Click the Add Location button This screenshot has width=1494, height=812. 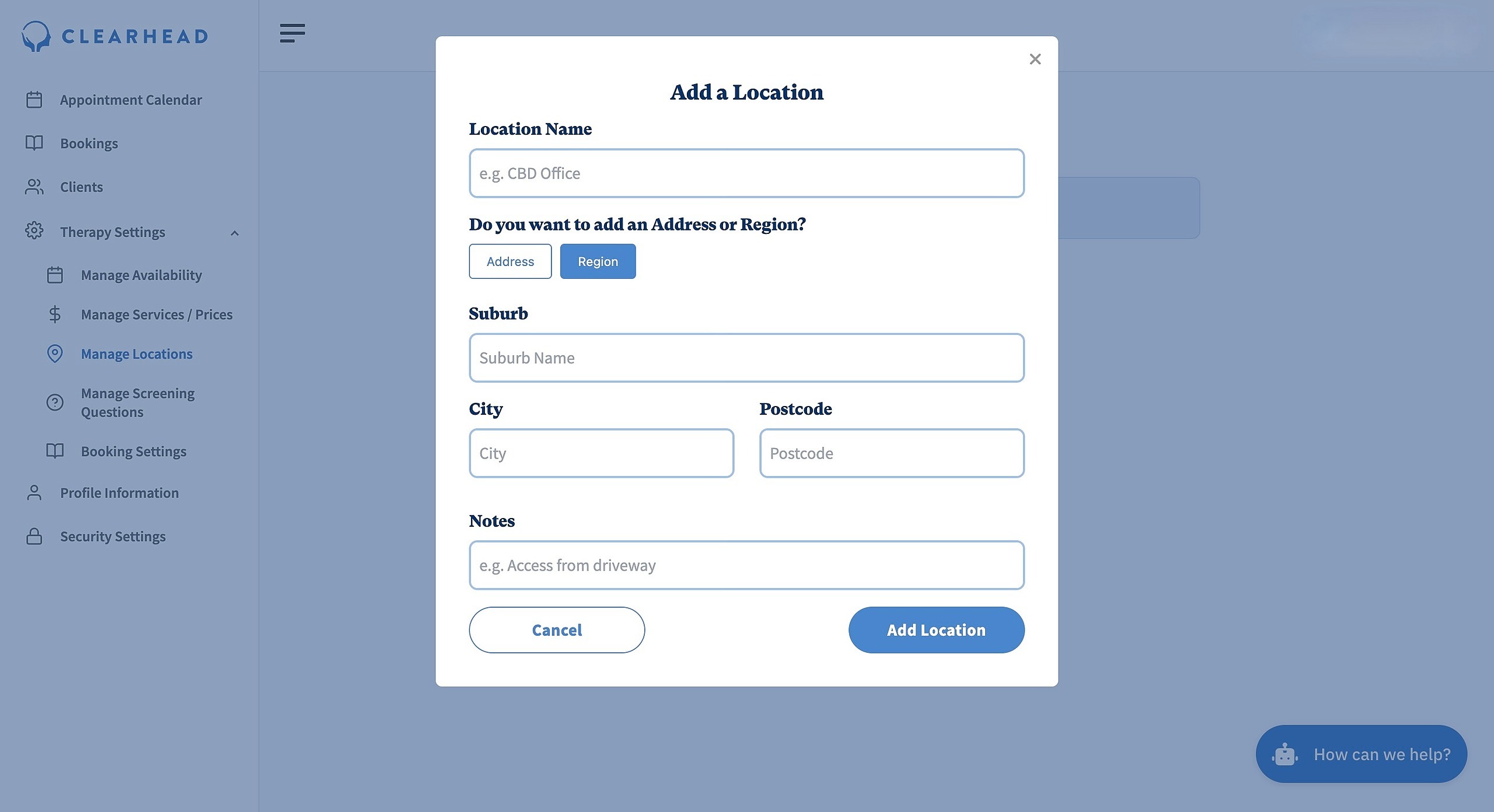click(x=936, y=630)
